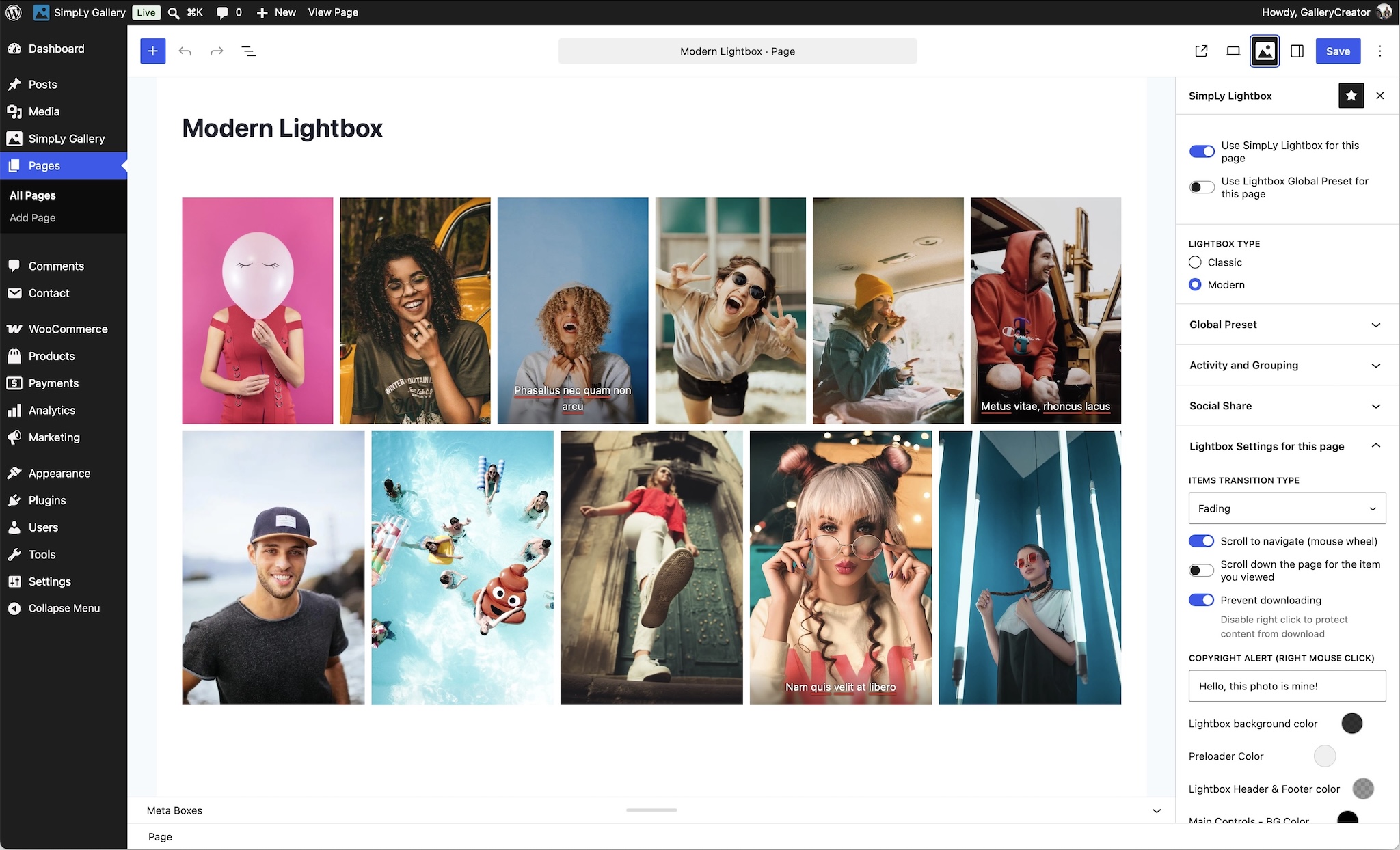Image resolution: width=1400 pixels, height=850 pixels.
Task: Click the redo arrow icon
Action: [217, 51]
